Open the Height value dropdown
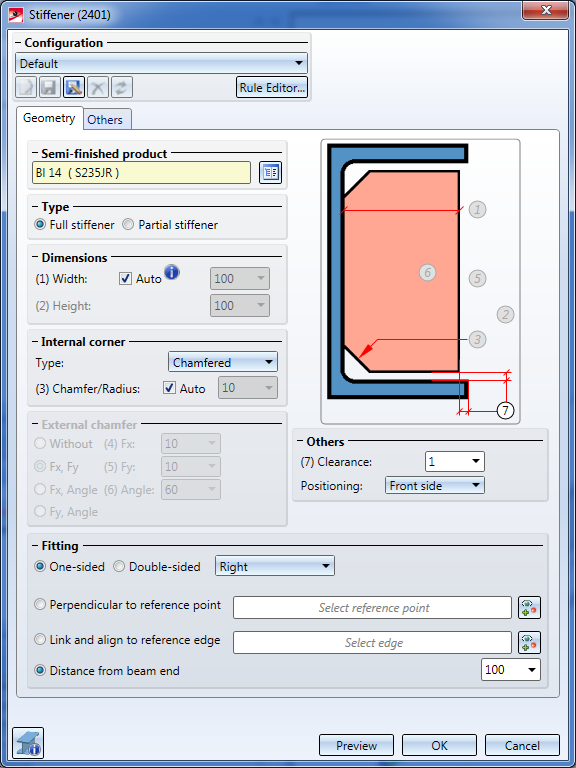 click(240, 306)
